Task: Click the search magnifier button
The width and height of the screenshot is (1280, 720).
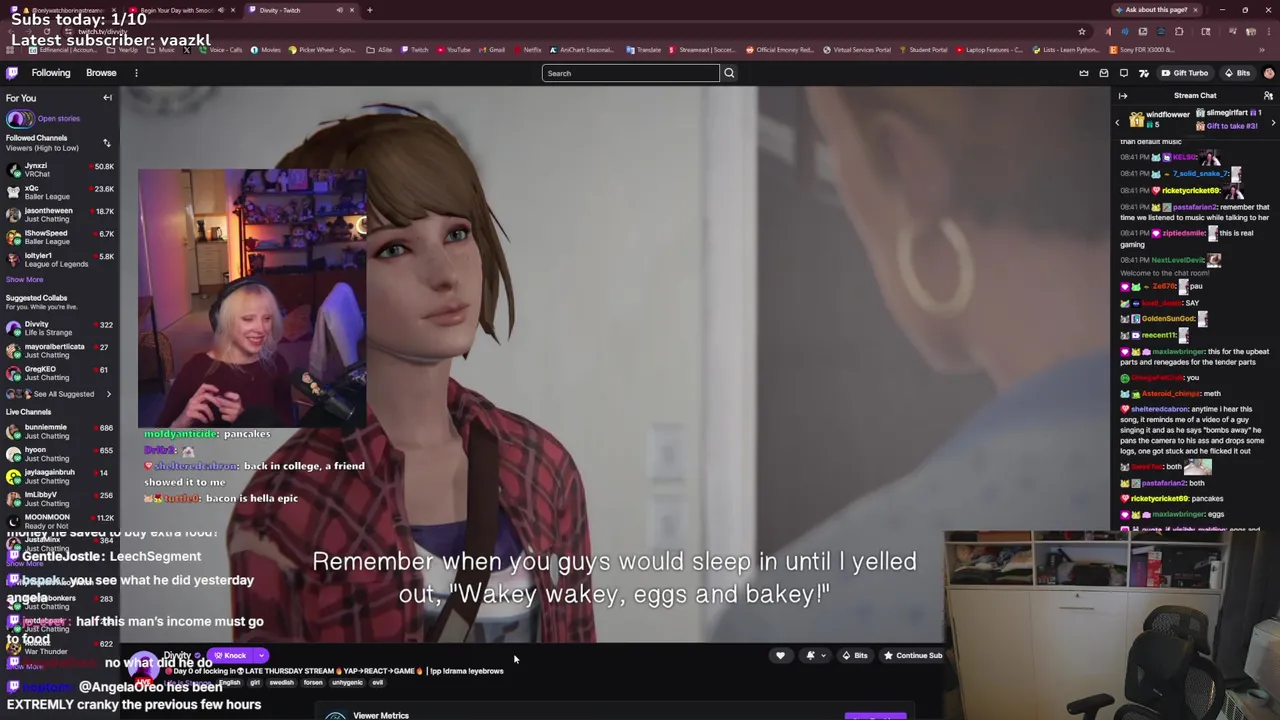Action: [x=729, y=73]
